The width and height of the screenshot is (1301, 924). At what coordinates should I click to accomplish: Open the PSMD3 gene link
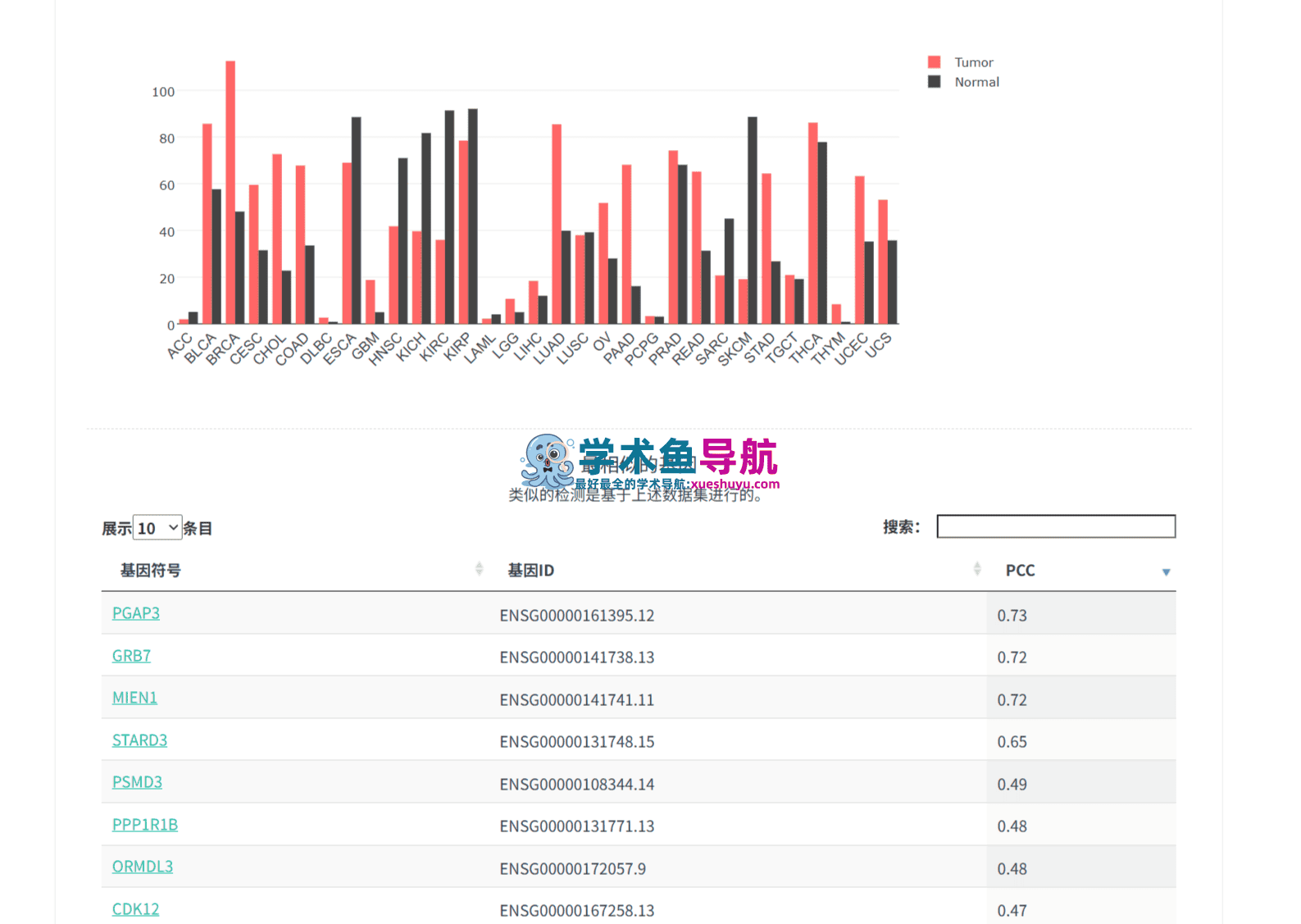click(137, 782)
